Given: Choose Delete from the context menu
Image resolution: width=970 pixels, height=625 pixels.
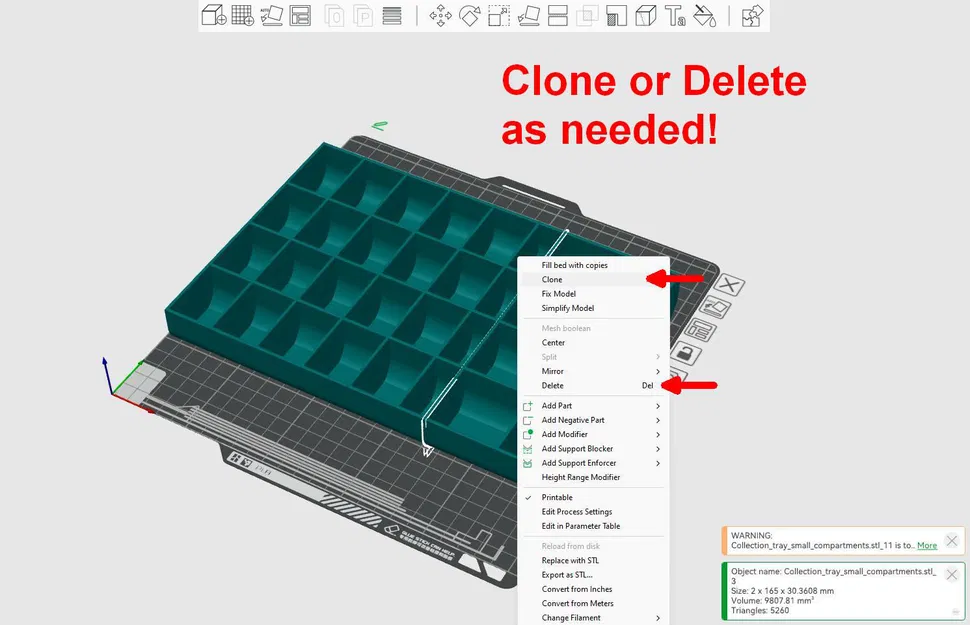Looking at the screenshot, I should [593, 386].
